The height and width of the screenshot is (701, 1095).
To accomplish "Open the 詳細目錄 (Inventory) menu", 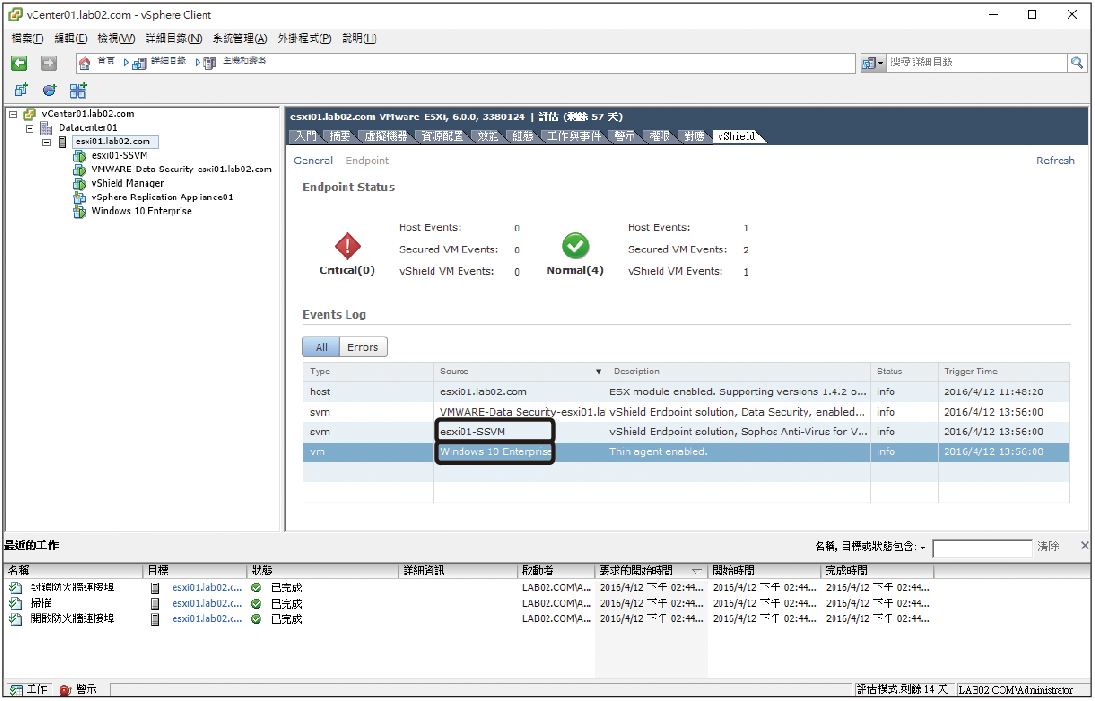I will tap(174, 38).
